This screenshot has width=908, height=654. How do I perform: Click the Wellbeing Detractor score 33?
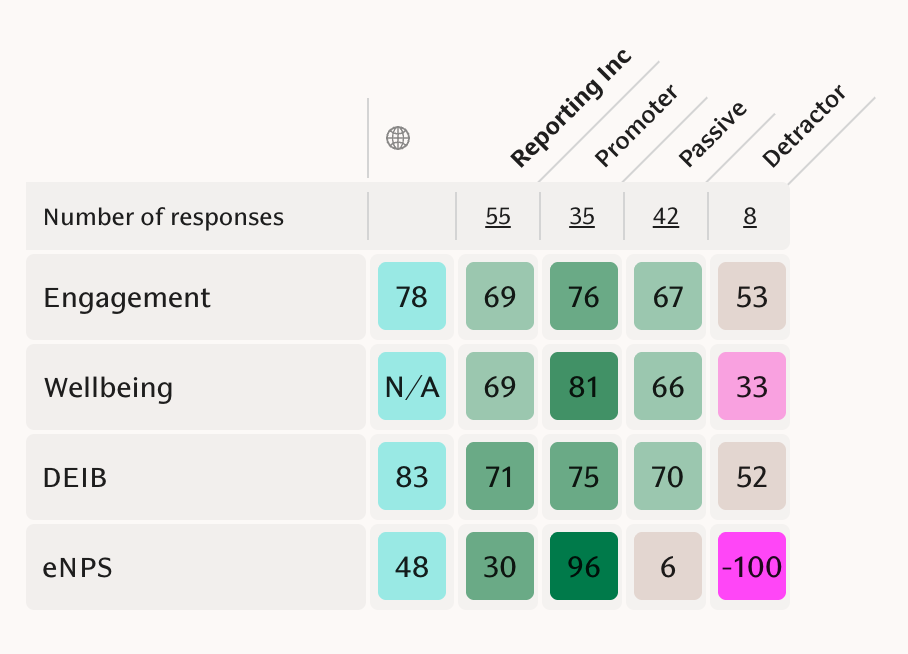[752, 388]
